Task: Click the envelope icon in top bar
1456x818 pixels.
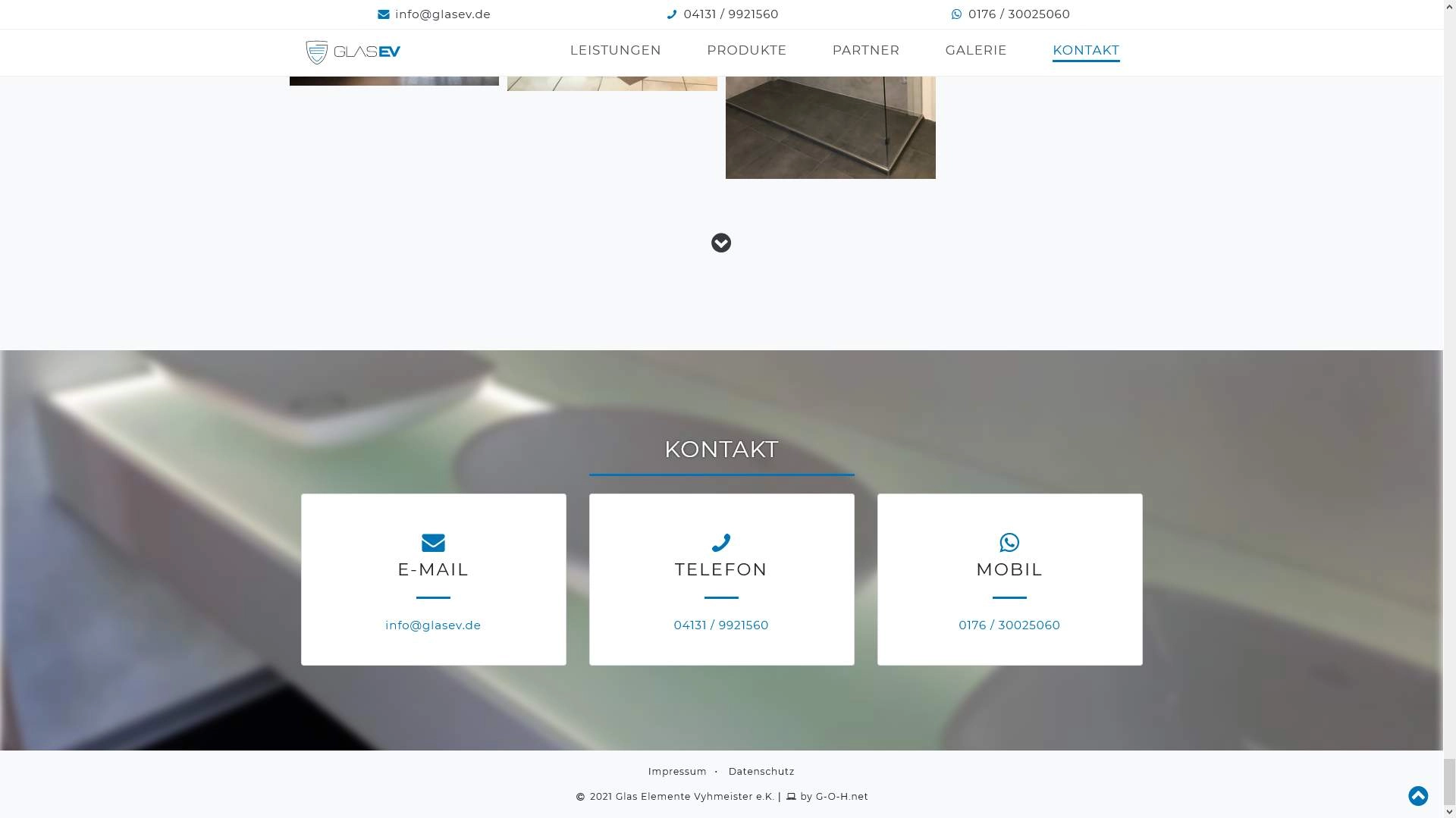Action: (x=384, y=14)
